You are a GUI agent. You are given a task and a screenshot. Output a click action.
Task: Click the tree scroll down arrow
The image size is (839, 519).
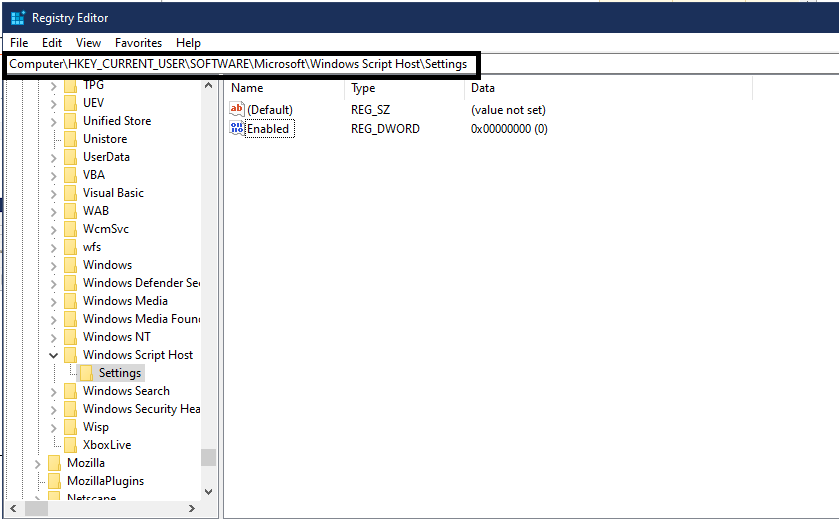pos(209,492)
